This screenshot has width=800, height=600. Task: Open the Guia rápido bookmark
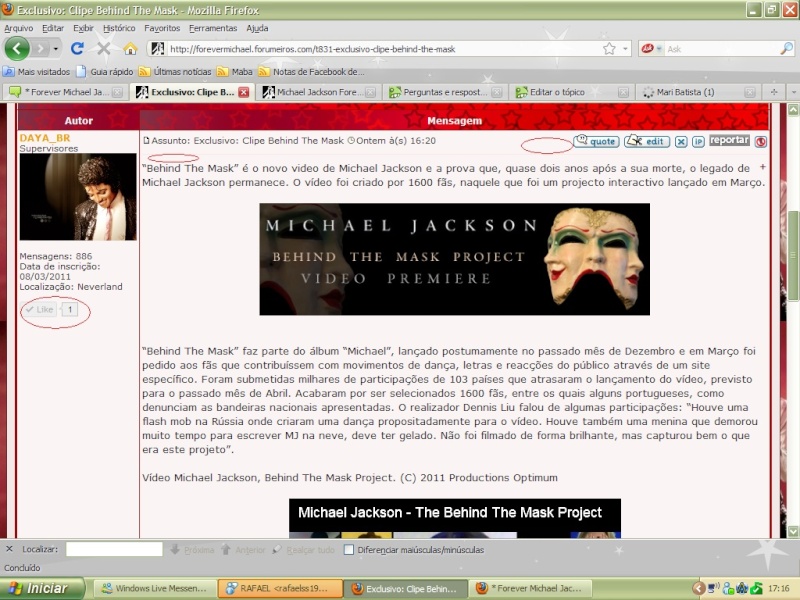click(105, 71)
